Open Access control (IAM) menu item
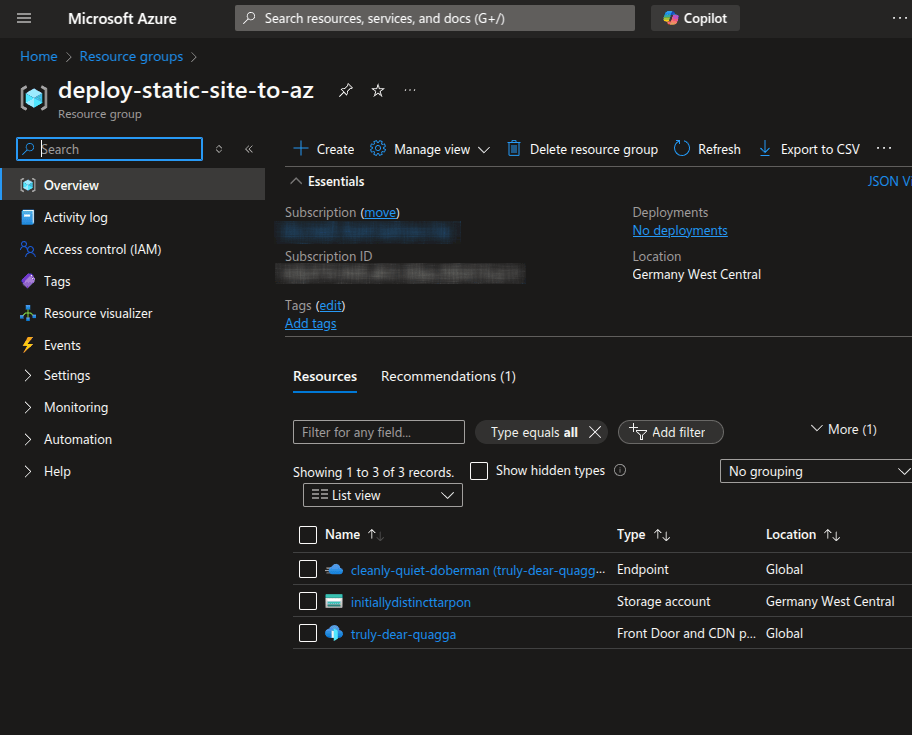This screenshot has height=735, width=912. 102,249
